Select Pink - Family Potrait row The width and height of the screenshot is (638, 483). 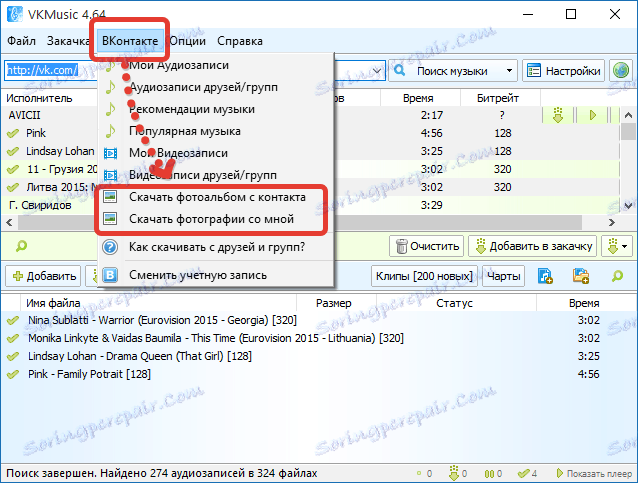click(317, 374)
